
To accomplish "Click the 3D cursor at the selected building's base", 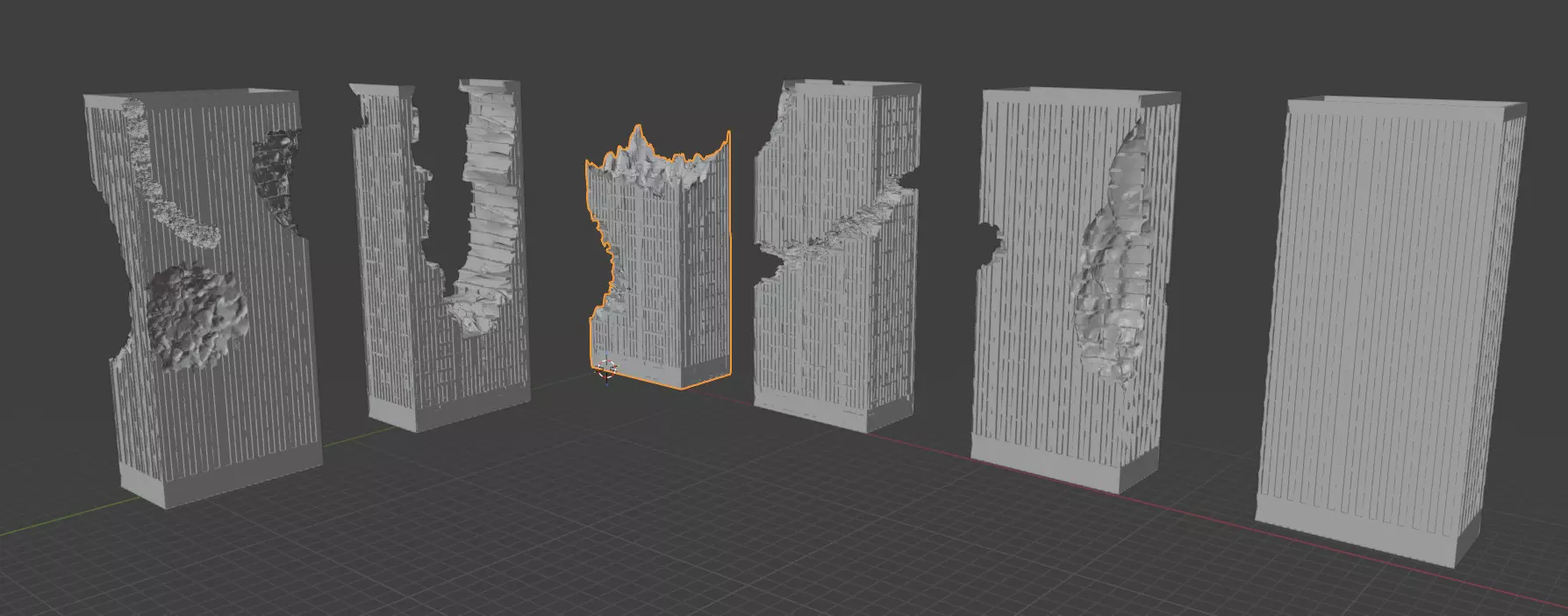I will pyautogui.click(x=606, y=369).
